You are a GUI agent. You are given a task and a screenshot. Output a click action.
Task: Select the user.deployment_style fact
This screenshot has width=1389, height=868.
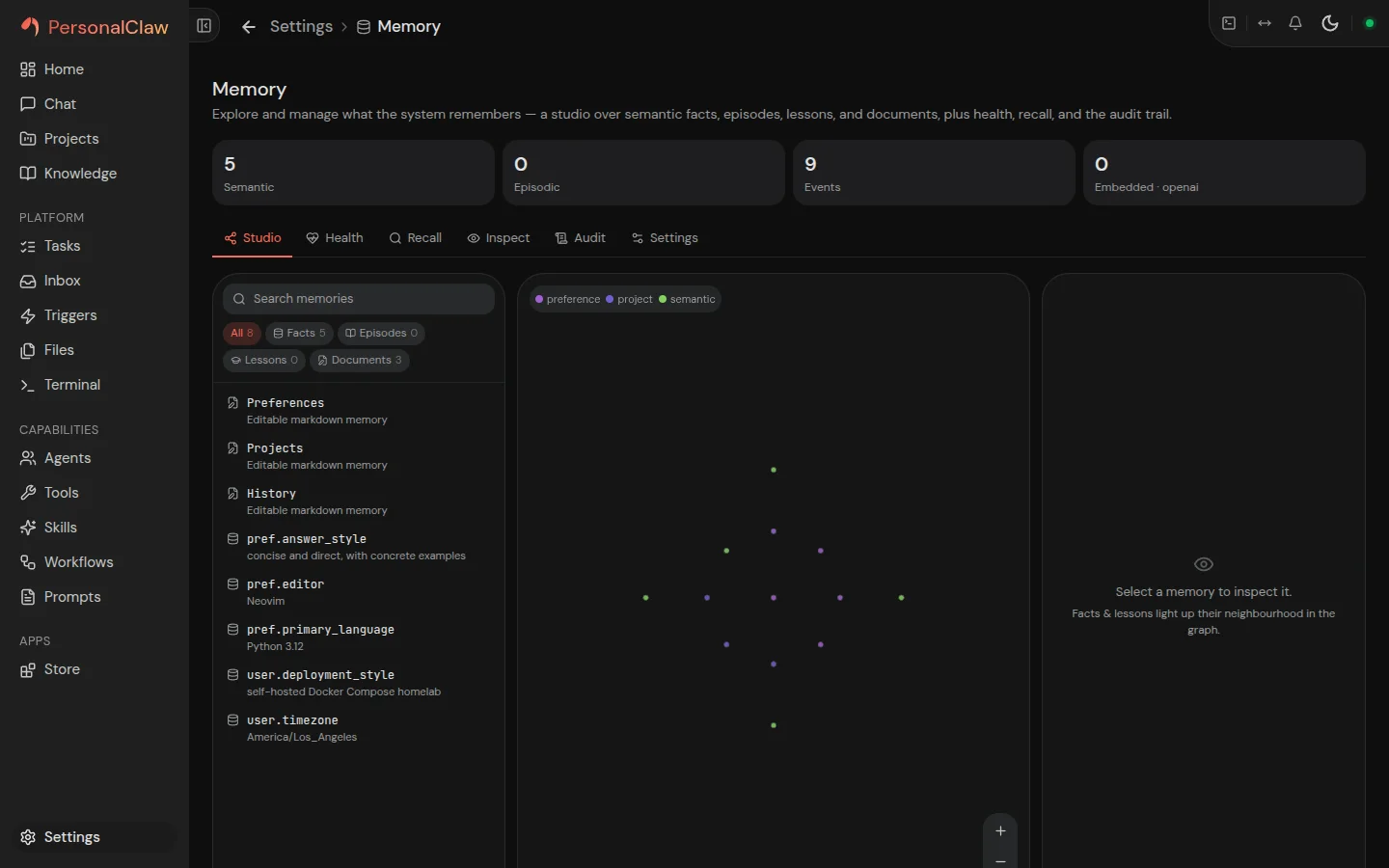point(359,683)
